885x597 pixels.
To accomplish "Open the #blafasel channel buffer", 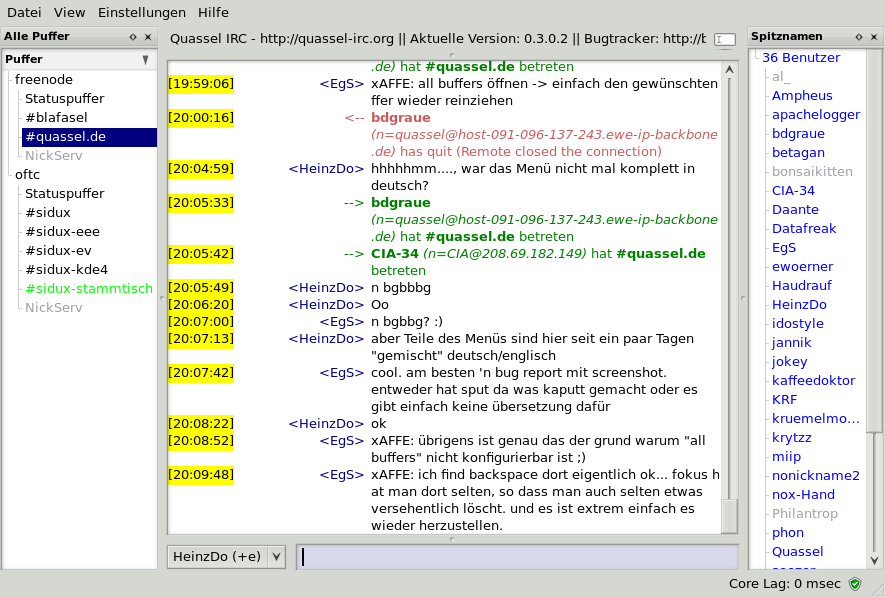I will click(x=56, y=117).
